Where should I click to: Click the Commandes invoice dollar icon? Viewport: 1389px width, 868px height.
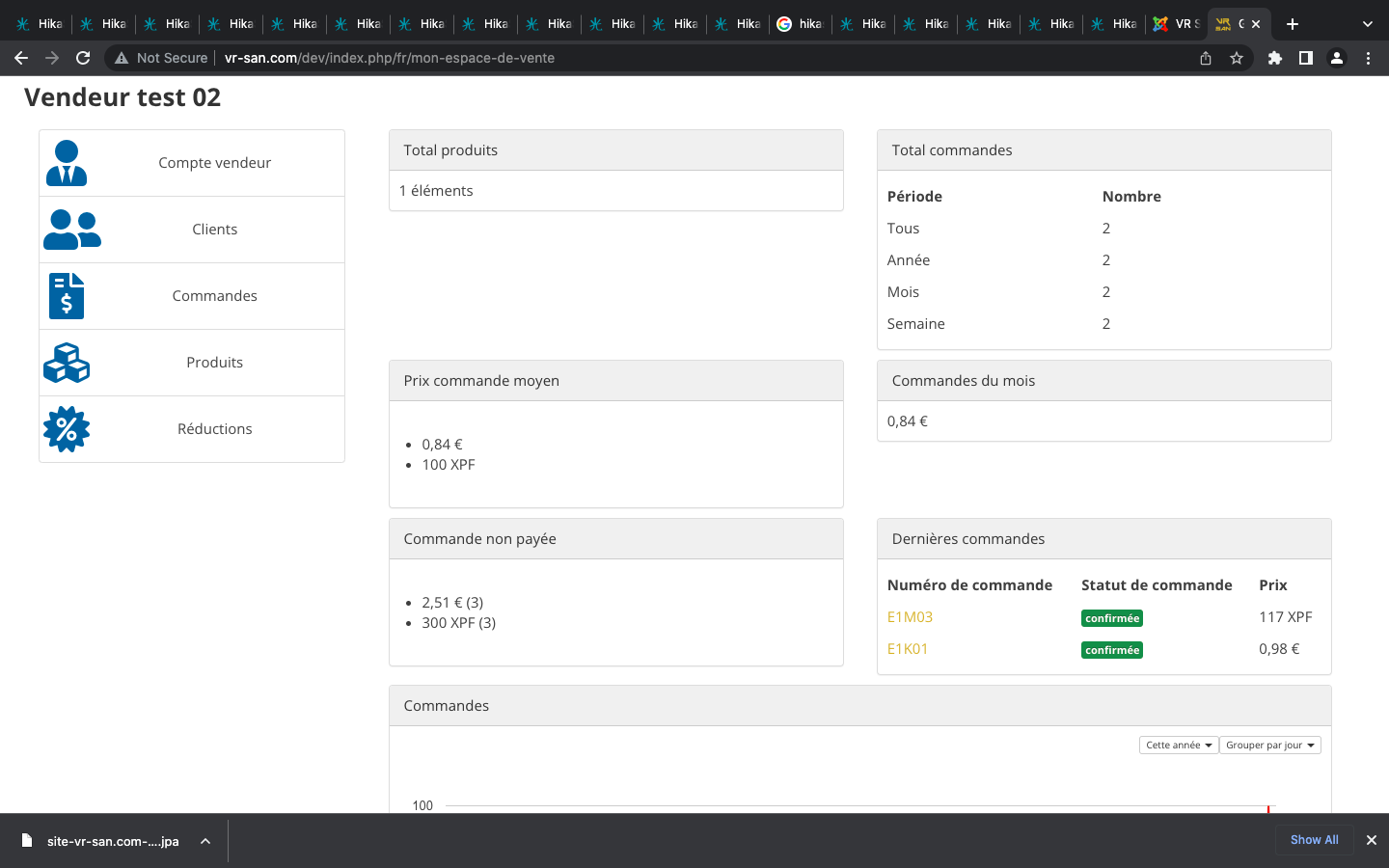tap(67, 296)
